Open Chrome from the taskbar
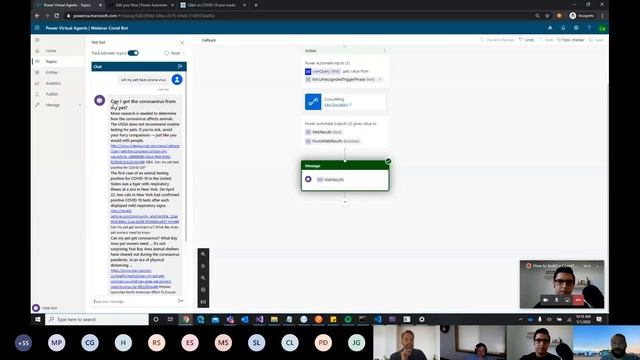The image size is (640, 360). [186, 320]
